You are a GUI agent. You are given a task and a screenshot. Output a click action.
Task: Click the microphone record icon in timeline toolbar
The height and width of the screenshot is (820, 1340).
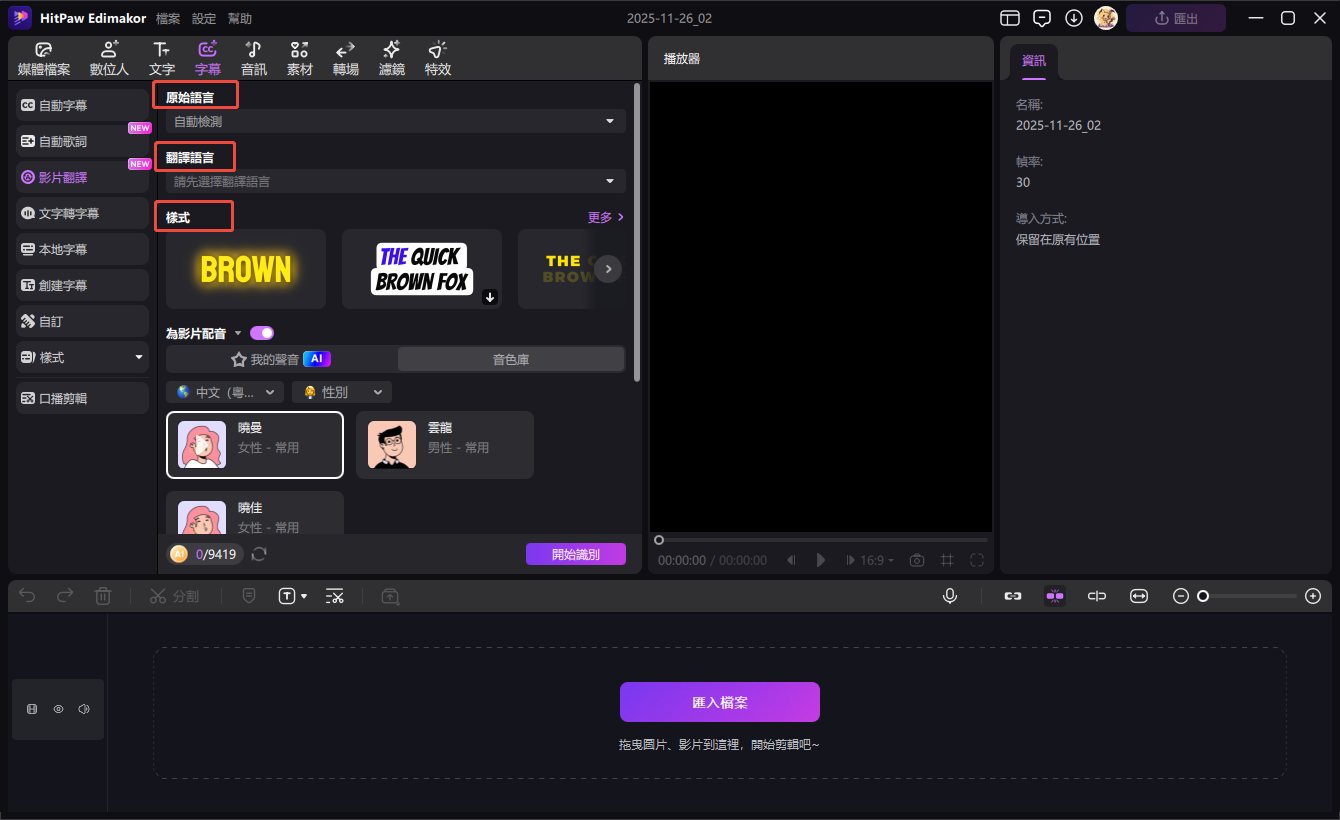949,596
